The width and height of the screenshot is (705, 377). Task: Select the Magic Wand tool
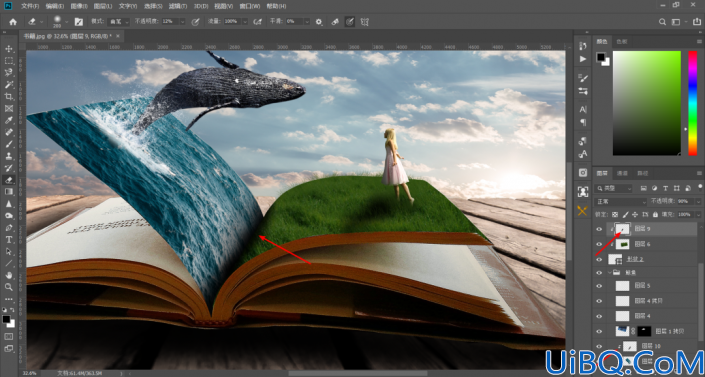click(x=9, y=85)
